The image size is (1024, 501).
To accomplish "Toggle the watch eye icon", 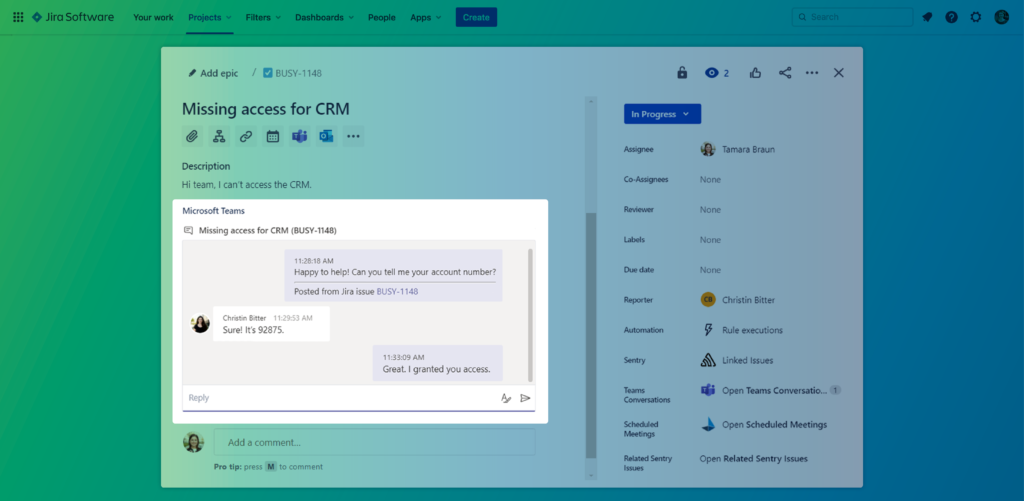I will click(711, 73).
